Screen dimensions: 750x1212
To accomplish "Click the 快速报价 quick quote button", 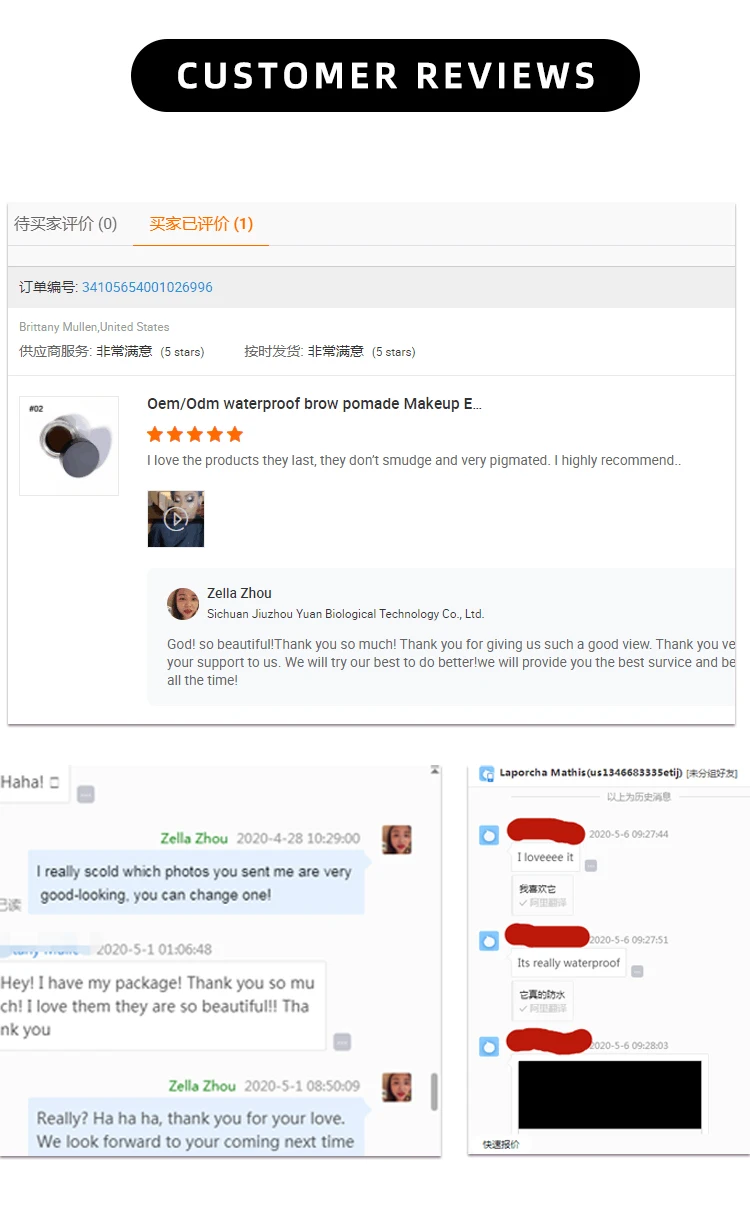I will pyautogui.click(x=501, y=1144).
